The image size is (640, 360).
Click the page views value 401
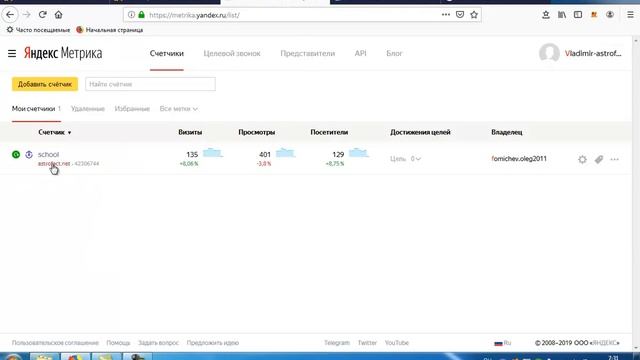coord(265,154)
